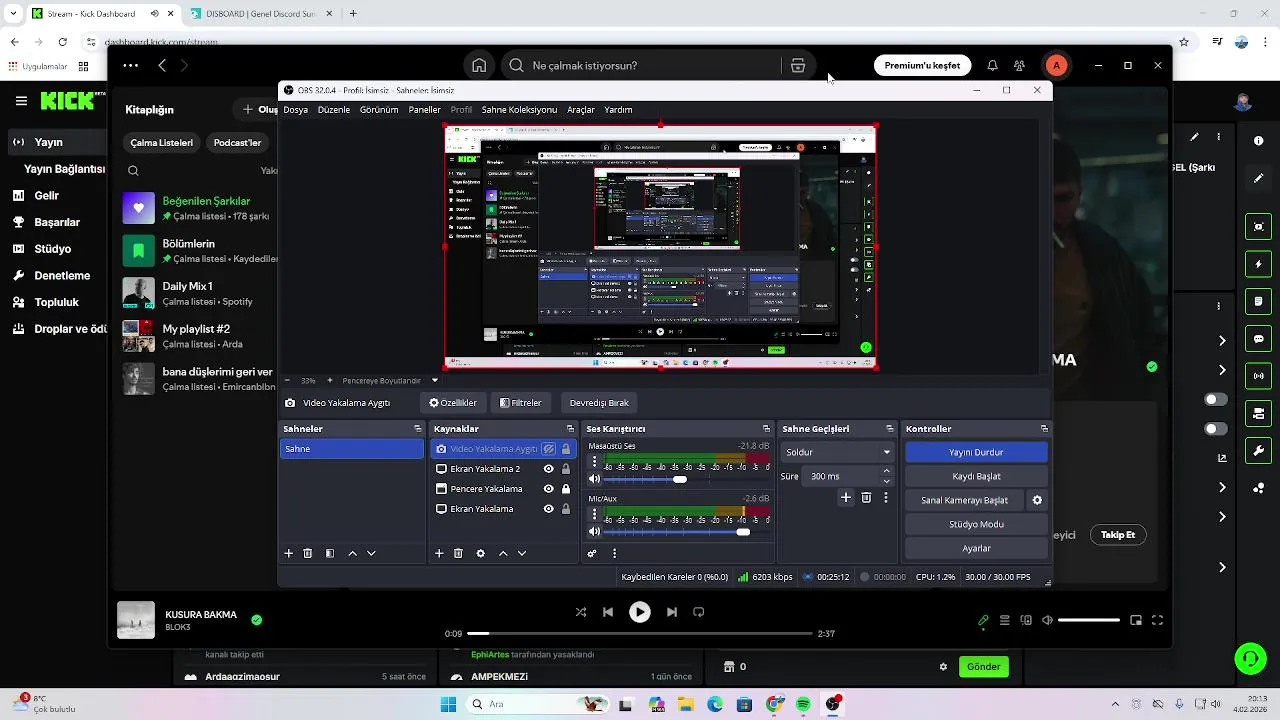The height and width of the screenshot is (720, 1280).
Task: Open advanced audio properties gear in mixer
Action: (592, 553)
